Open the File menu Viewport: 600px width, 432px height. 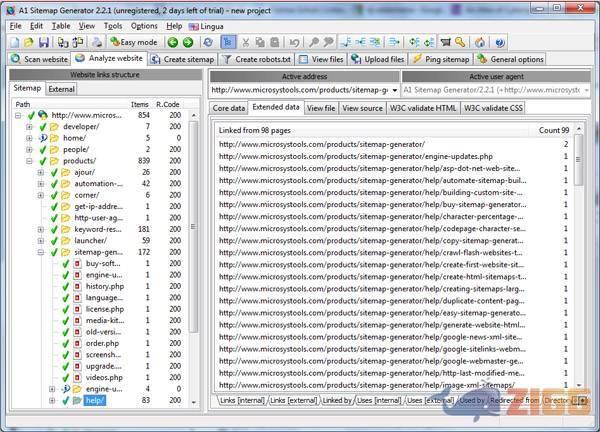pos(16,26)
